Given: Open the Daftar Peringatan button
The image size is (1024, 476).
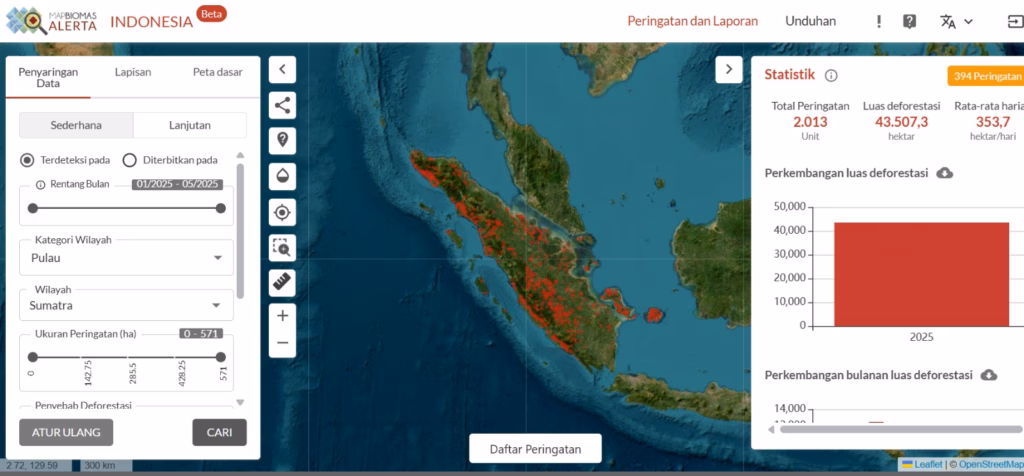Looking at the screenshot, I should pyautogui.click(x=536, y=449).
